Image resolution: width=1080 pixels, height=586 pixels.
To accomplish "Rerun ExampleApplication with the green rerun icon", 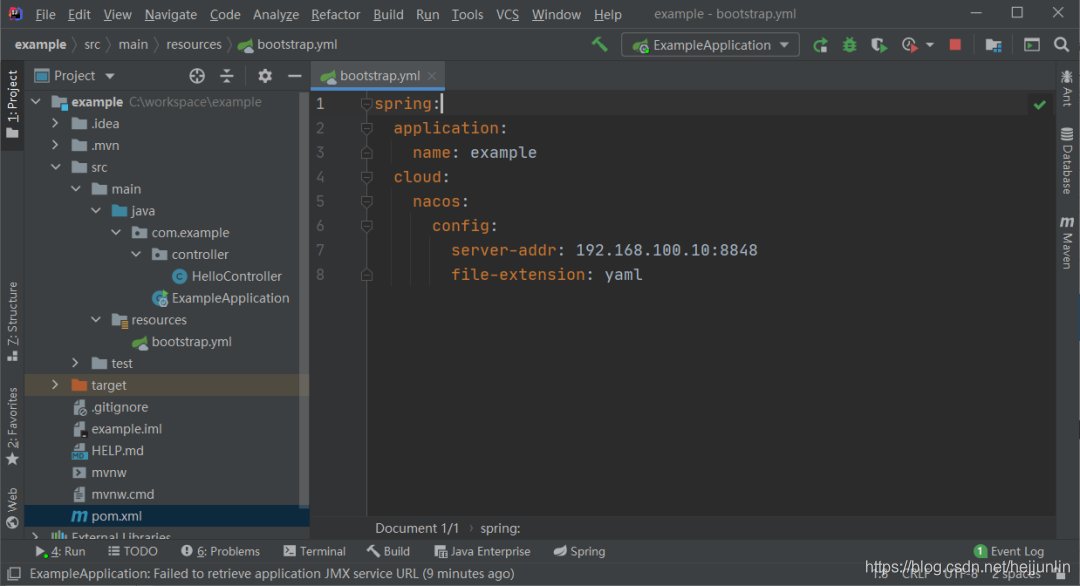I will [820, 45].
